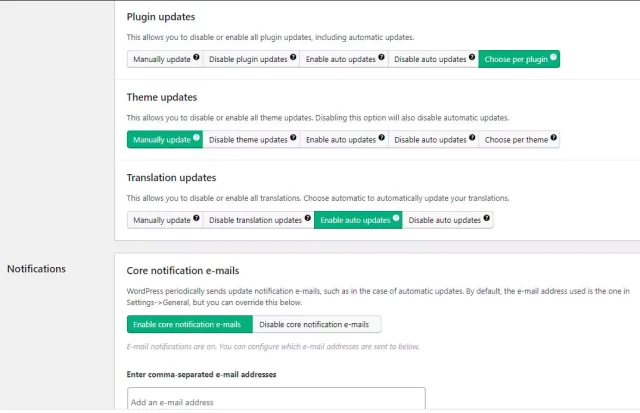The height and width of the screenshot is (413, 640).
Task: Select Choose per theme option
Action: (x=518, y=140)
